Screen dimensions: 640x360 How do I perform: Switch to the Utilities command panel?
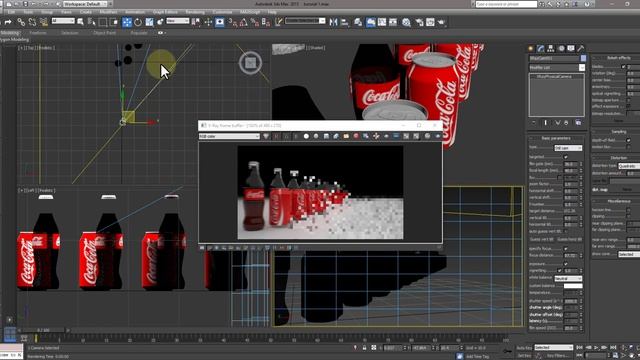pyautogui.click(x=581, y=49)
